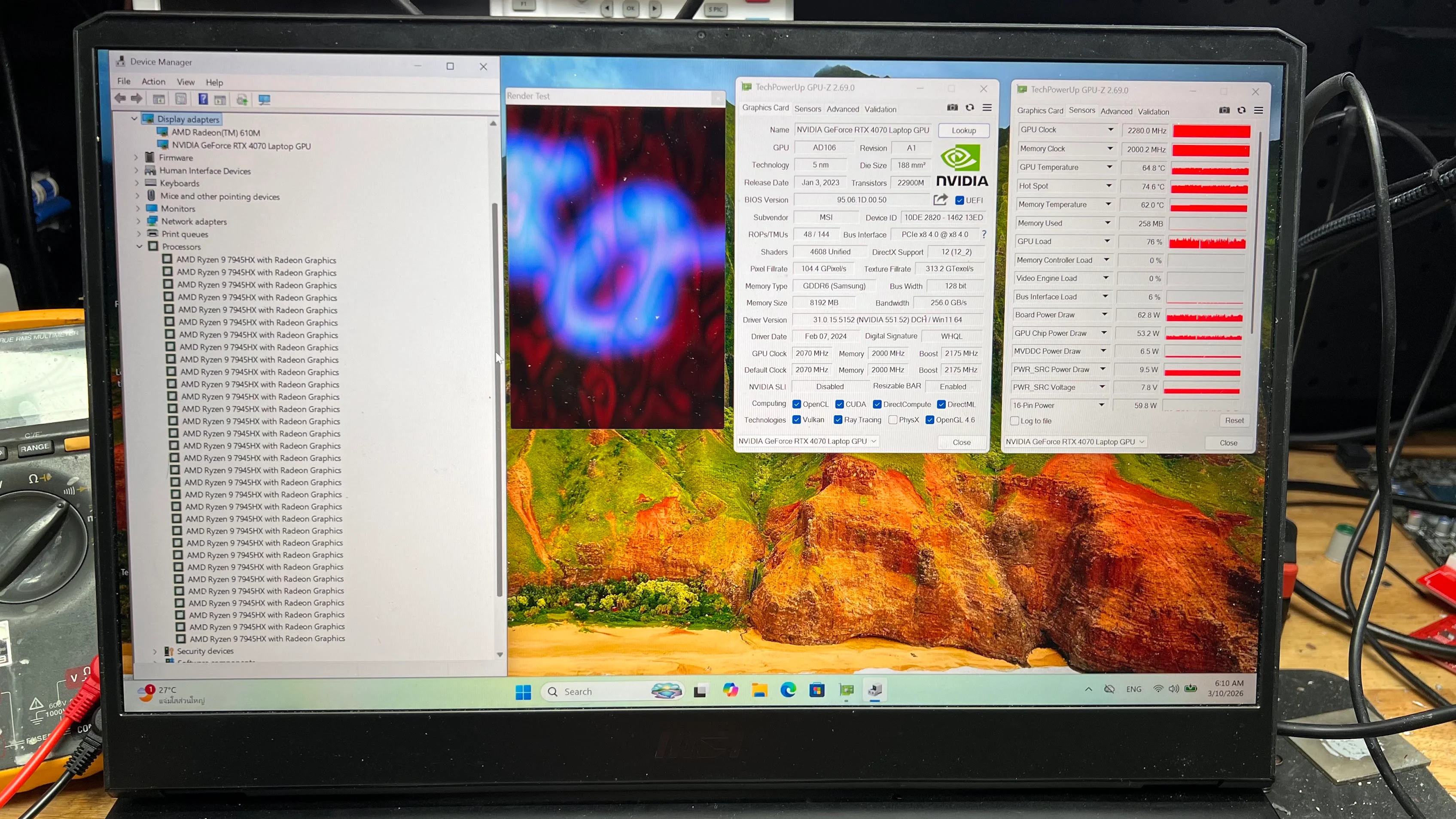Expand the Security devices tree node
Viewport: 1456px width, 819px height.
155,651
